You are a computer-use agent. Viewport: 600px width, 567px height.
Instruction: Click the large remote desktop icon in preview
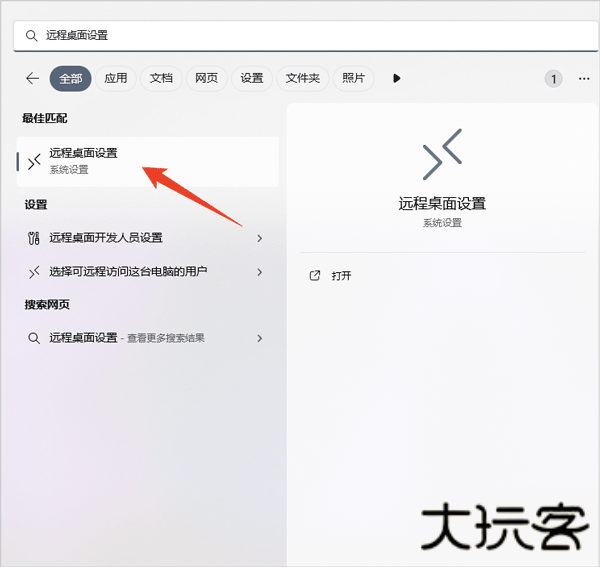pyautogui.click(x=442, y=155)
